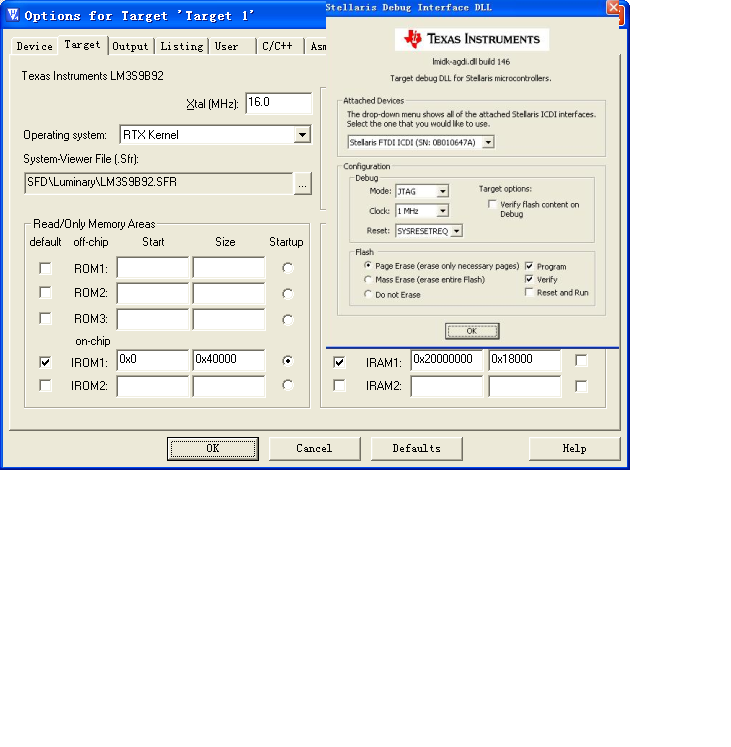Click the IRAM1 Start field showing 0x20000000
Image resolution: width=731 pixels, height=747 pixels.
(447, 360)
